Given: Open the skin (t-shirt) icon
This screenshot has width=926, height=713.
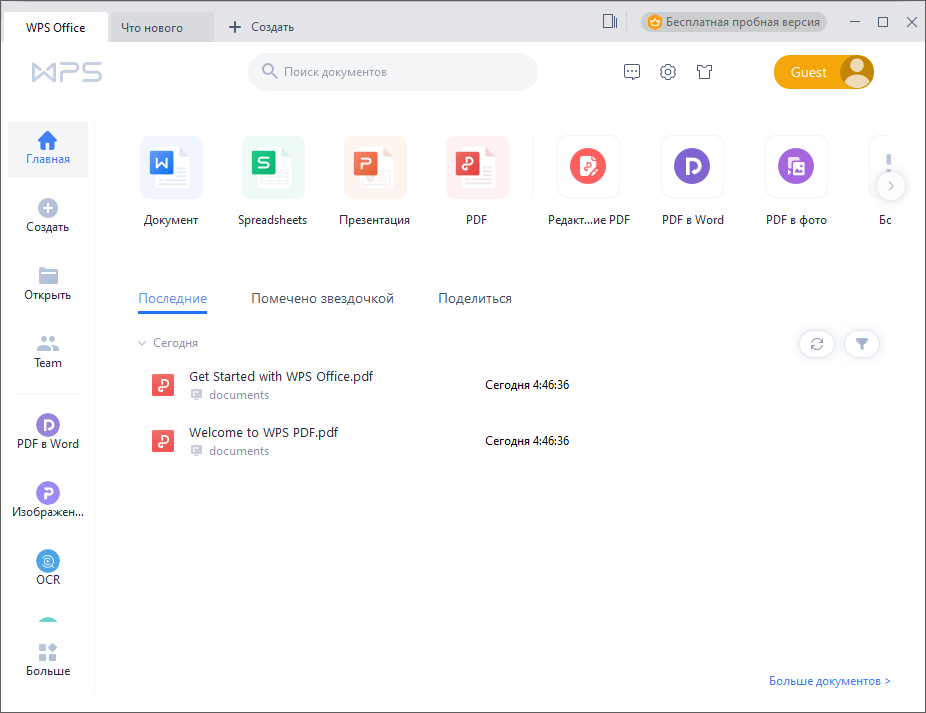Looking at the screenshot, I should point(704,72).
